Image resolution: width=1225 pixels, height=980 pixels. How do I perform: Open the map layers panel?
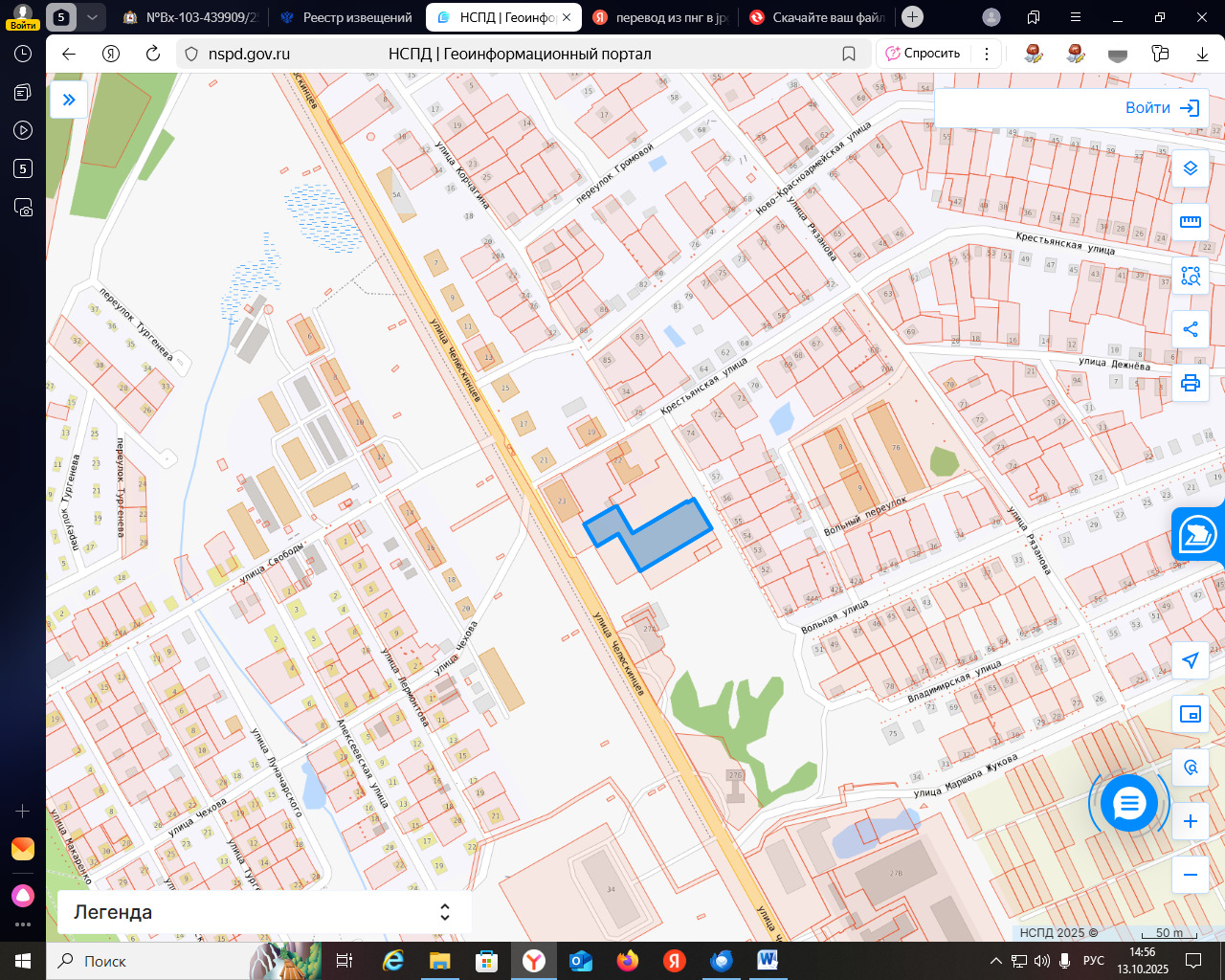click(x=1191, y=168)
